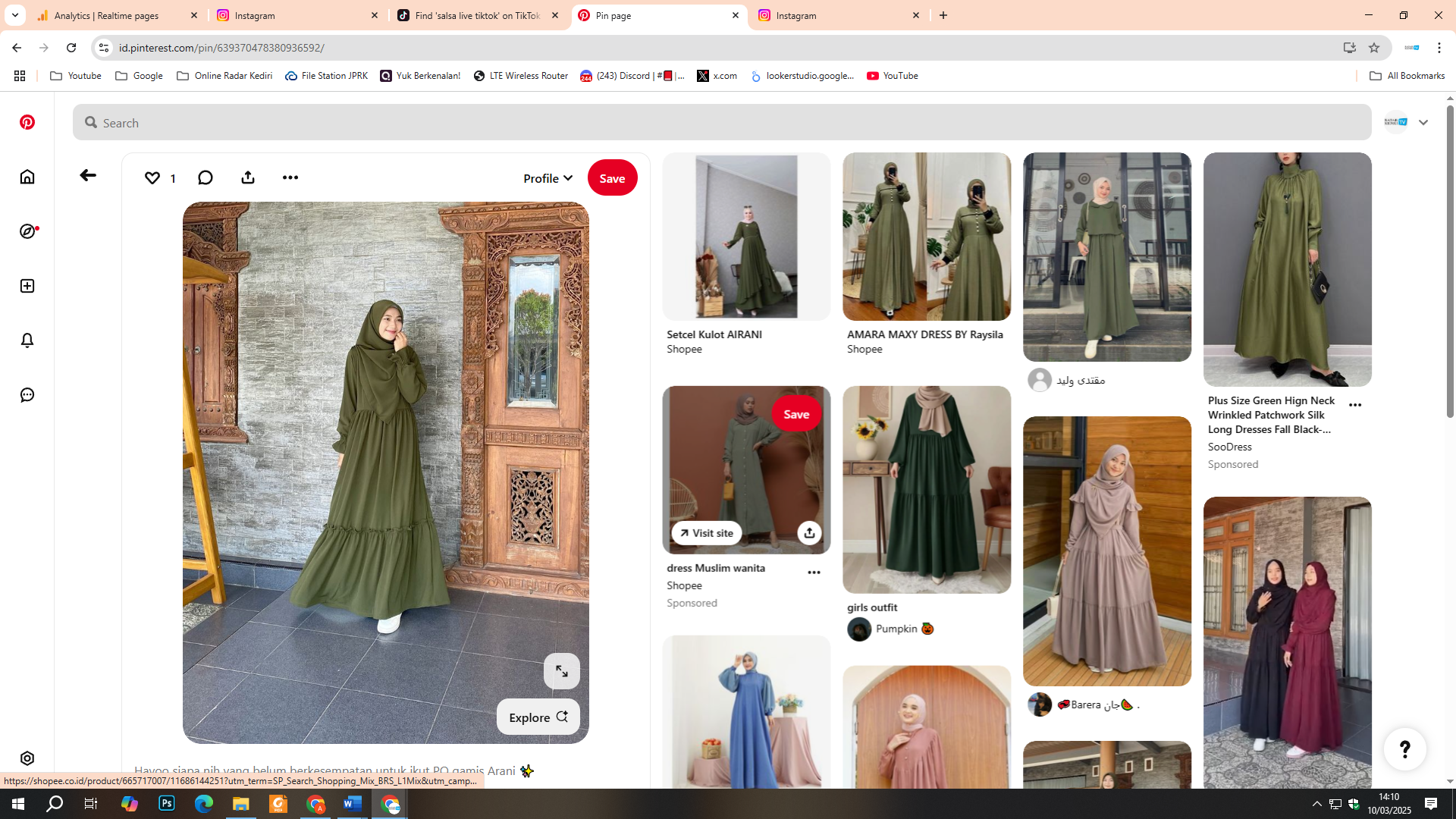Open AMARA MAXY DRESS pin thumbnail
Screen dimensions: 1456x819
pyautogui.click(x=927, y=237)
